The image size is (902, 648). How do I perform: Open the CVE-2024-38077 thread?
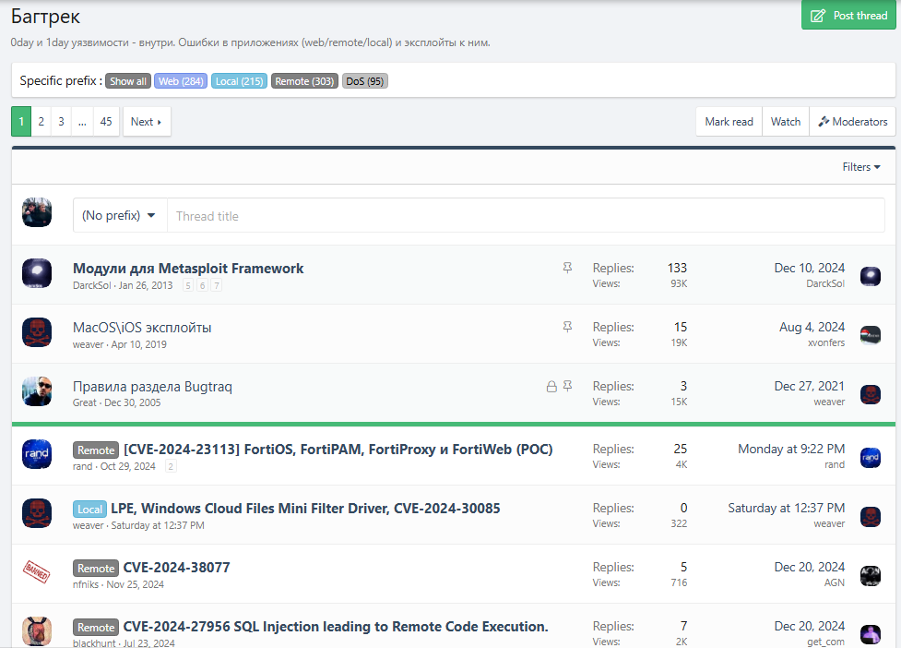177,567
